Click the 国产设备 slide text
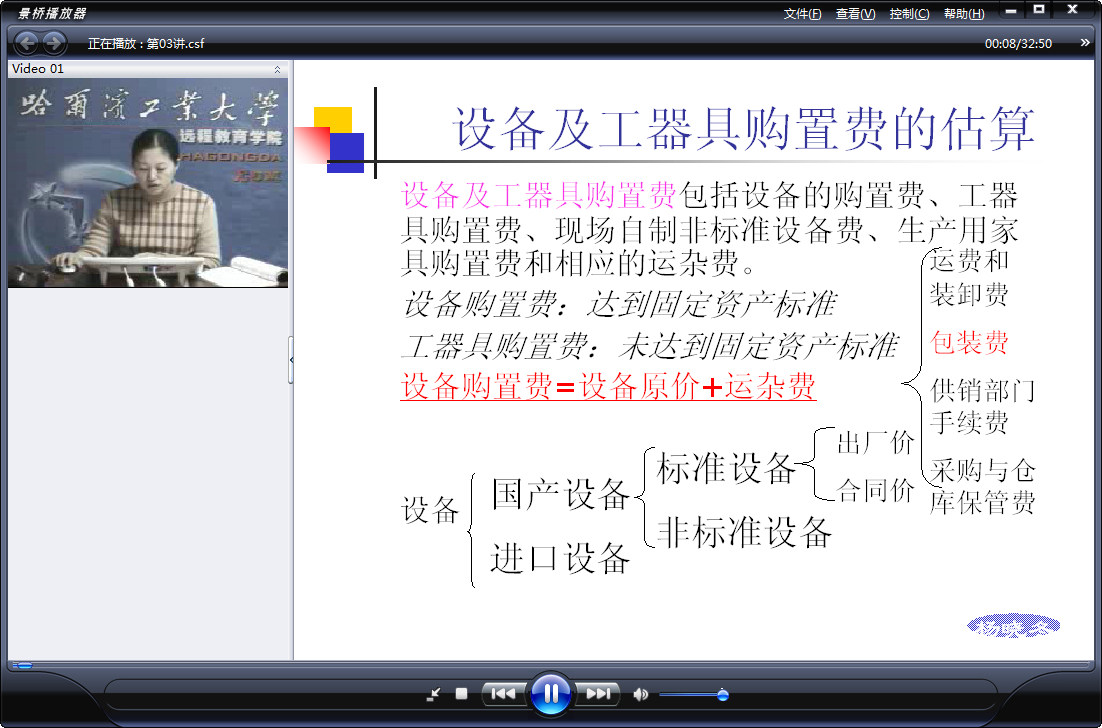Viewport: 1102px width, 728px height. pyautogui.click(x=560, y=495)
